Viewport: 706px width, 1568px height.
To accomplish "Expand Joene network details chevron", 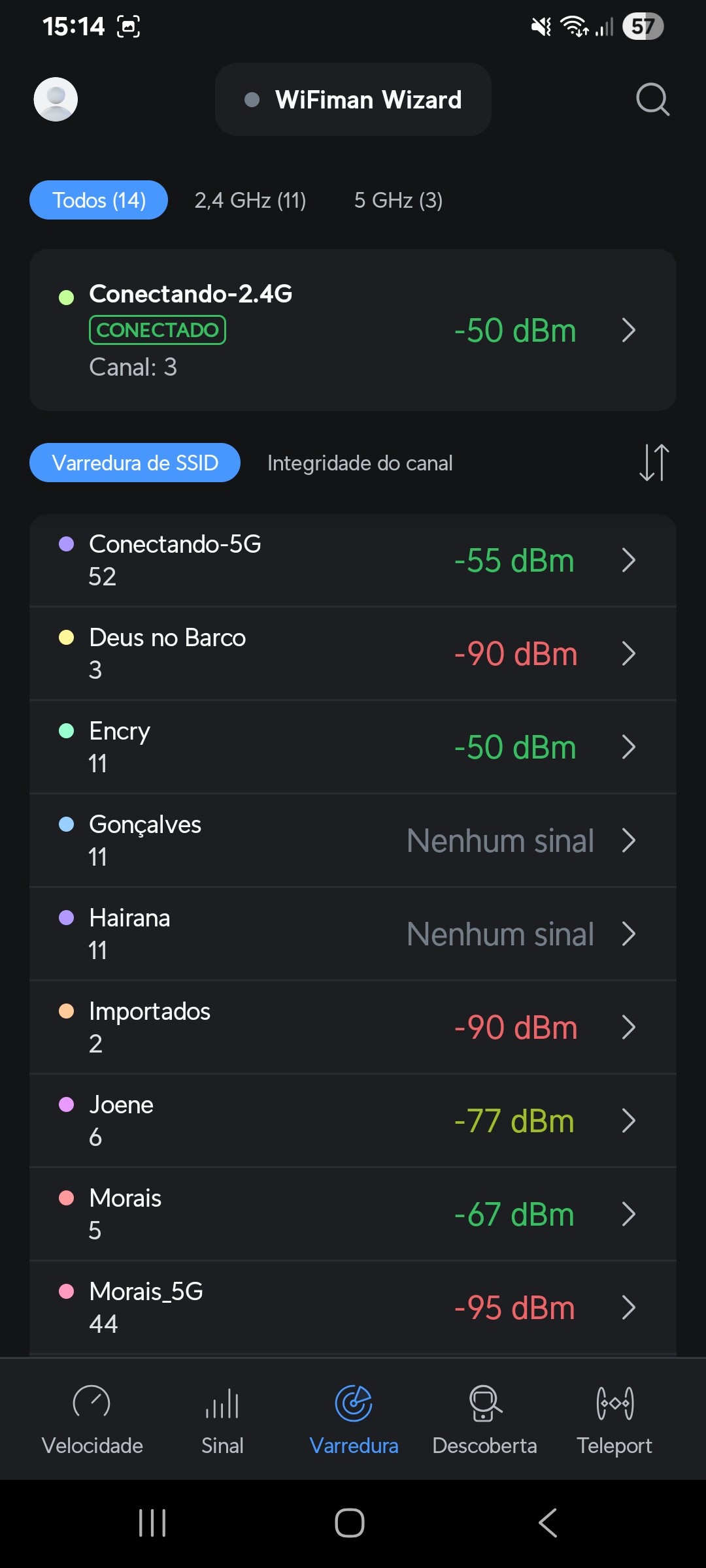I will (629, 1121).
